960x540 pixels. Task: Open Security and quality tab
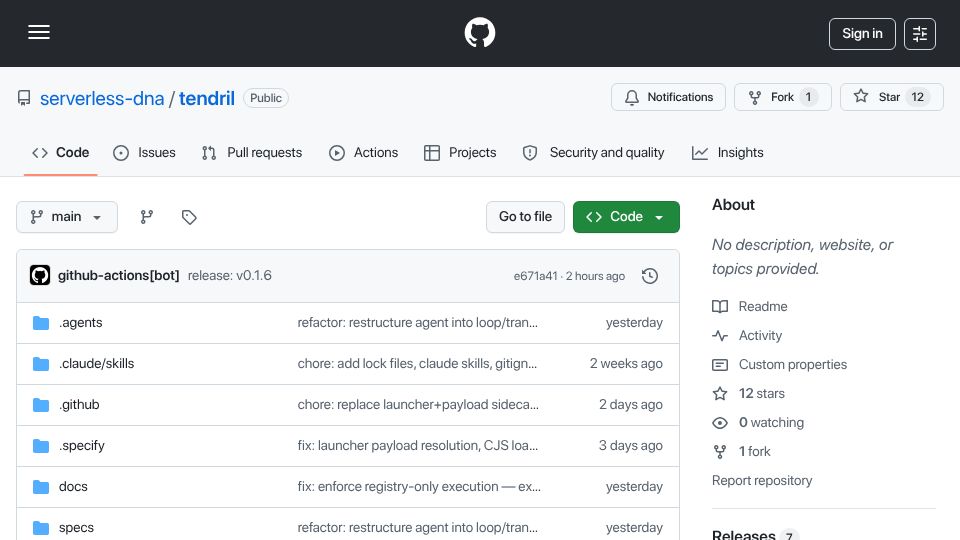coord(593,152)
